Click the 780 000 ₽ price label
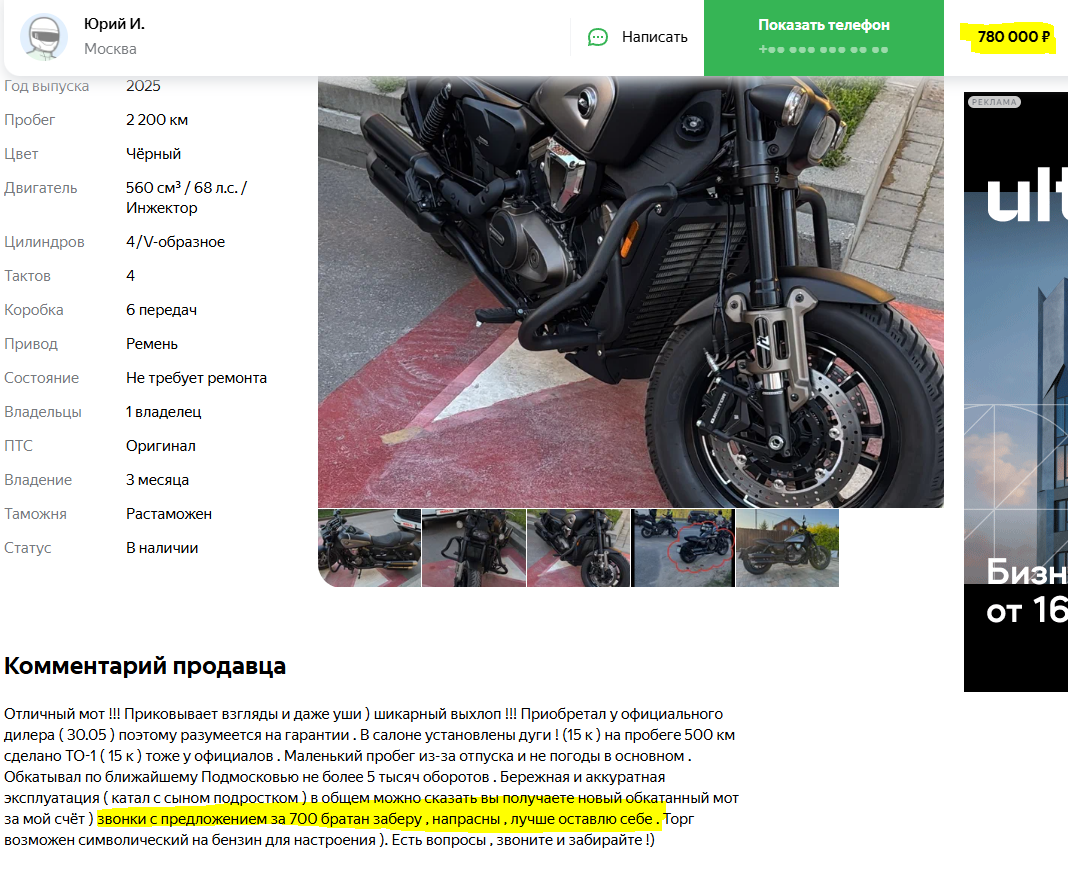 pyautogui.click(x=1013, y=37)
